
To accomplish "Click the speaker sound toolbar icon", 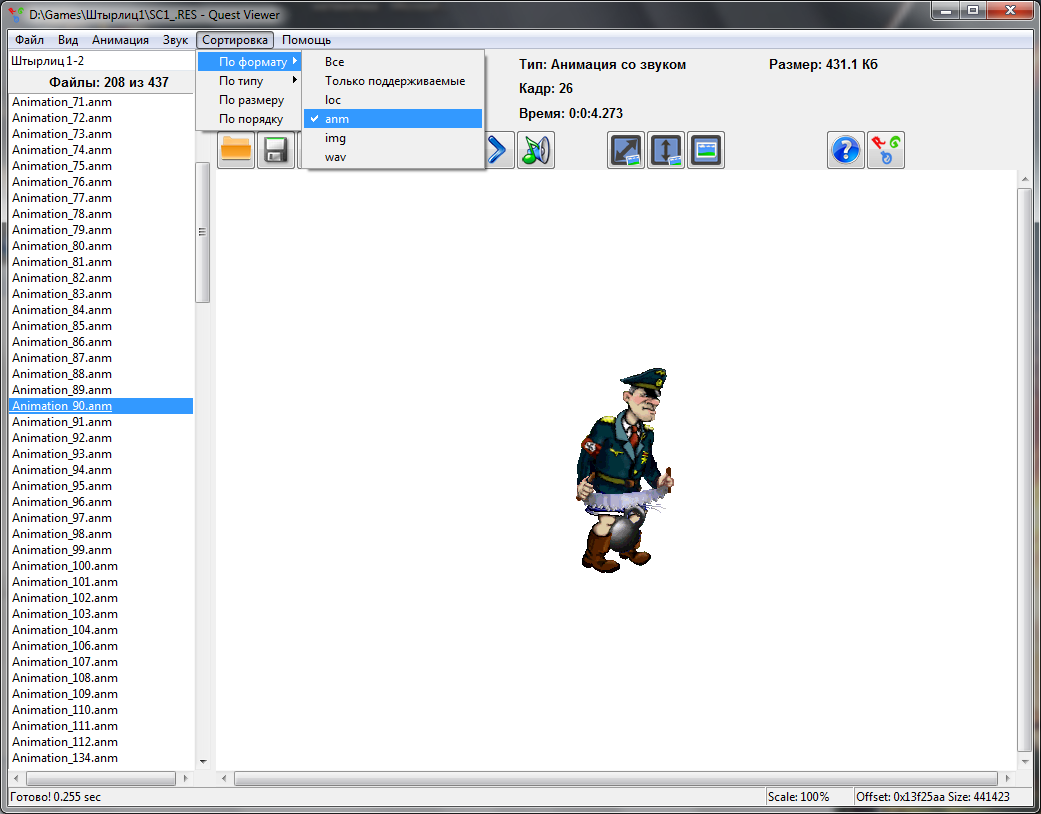I will coord(536,150).
